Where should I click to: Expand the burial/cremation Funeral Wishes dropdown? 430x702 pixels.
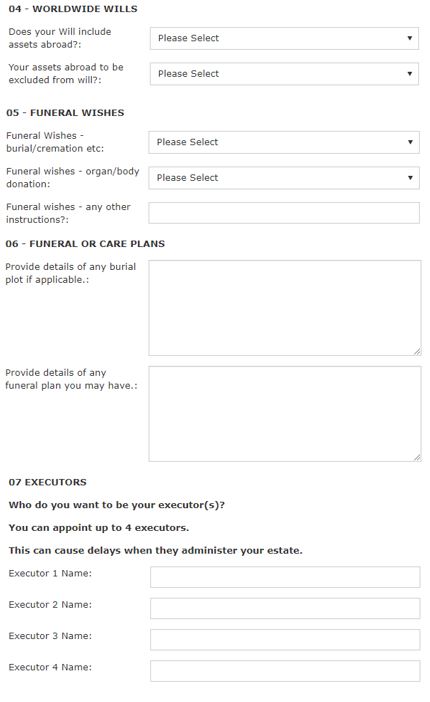pos(284,142)
